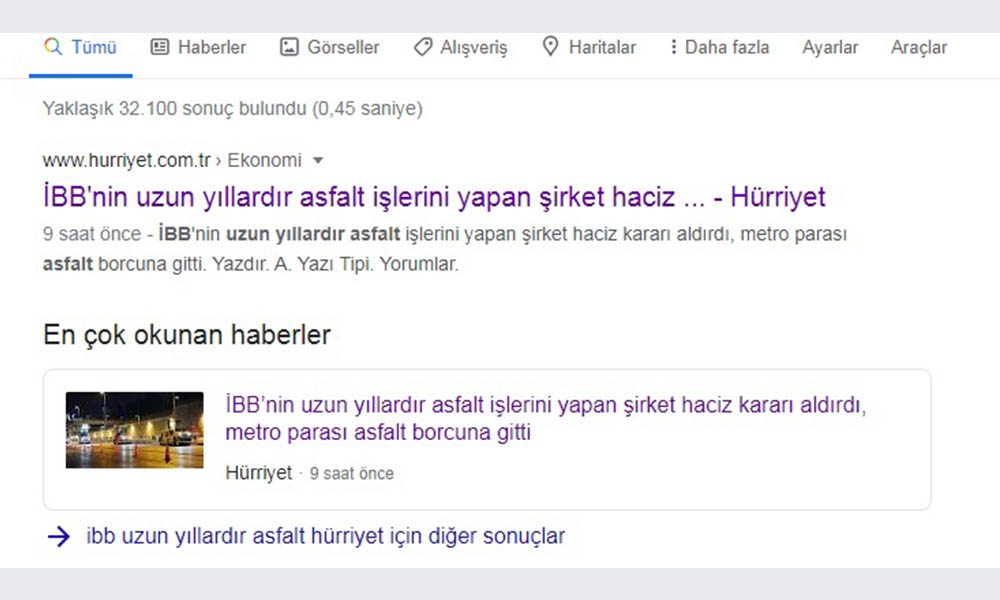1000x600 pixels.
Task: Click the map pin icon beside Haritalar
Action: (x=550, y=46)
